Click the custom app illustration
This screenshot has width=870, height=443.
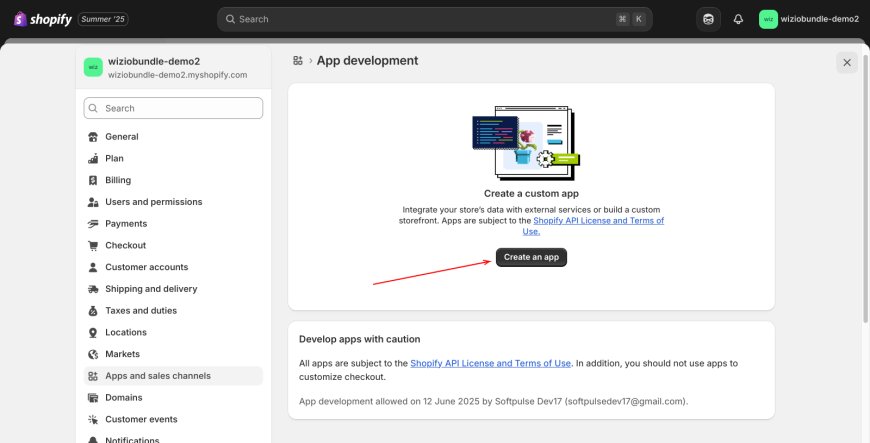tap(526, 143)
